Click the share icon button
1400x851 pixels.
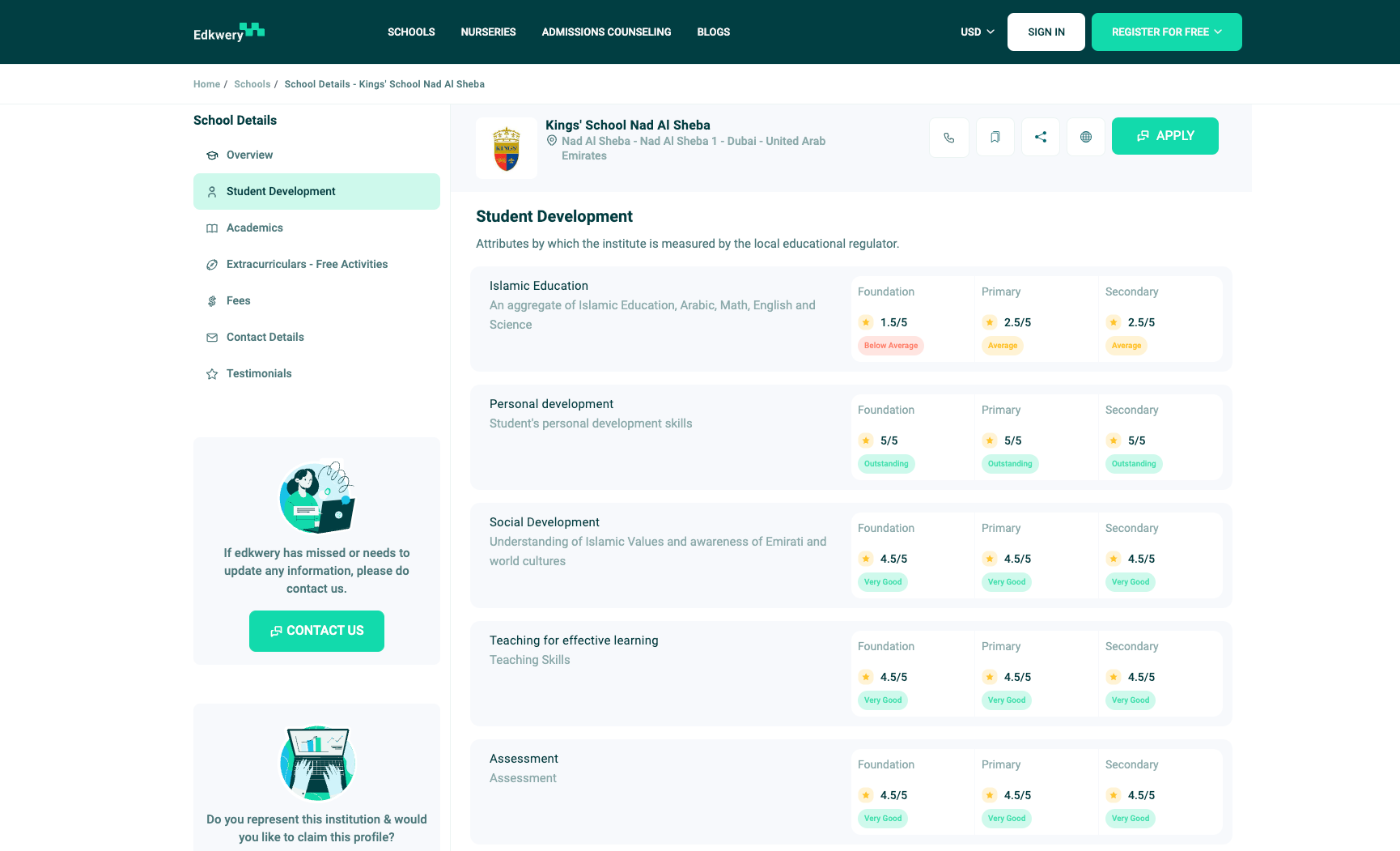click(x=1041, y=137)
